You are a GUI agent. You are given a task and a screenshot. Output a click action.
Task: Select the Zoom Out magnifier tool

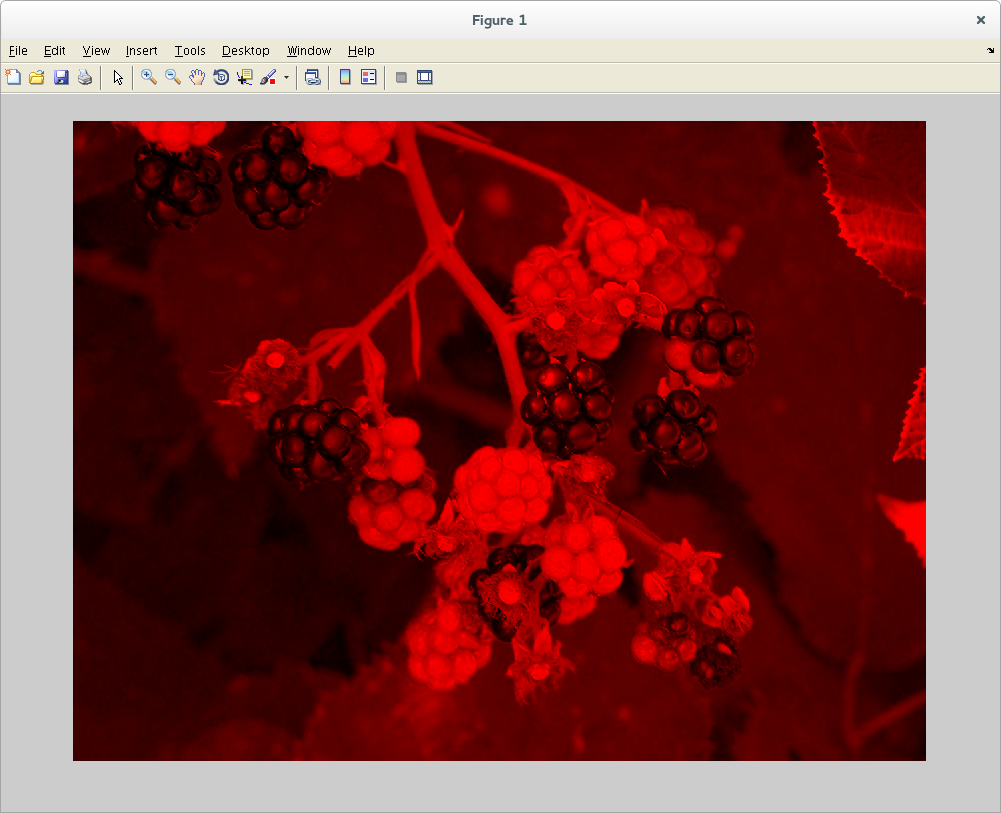(x=173, y=77)
